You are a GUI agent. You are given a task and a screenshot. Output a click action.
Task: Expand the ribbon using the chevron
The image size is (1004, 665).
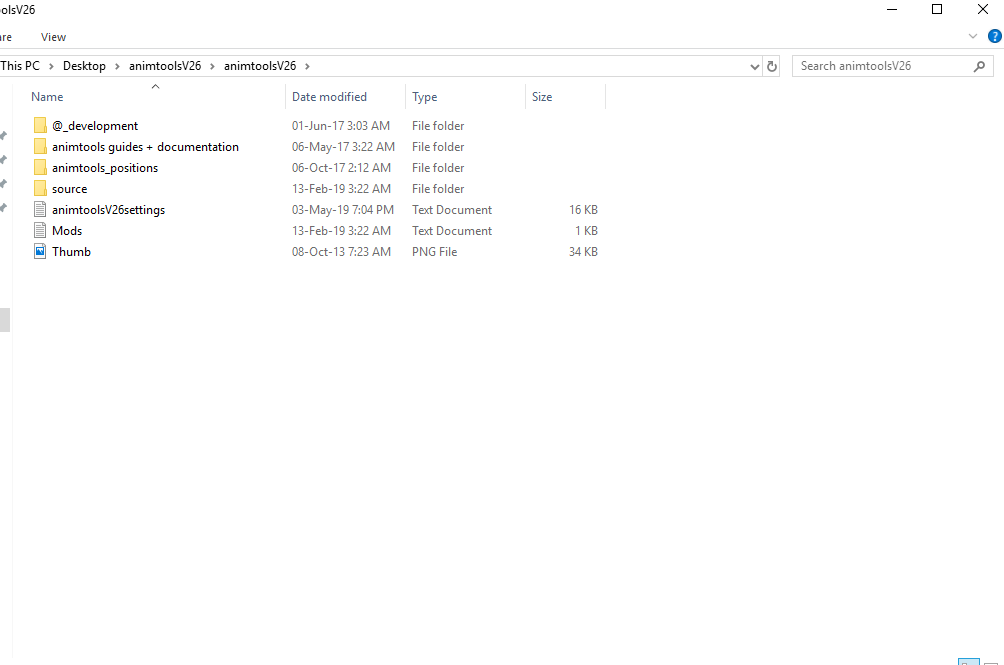click(x=974, y=36)
